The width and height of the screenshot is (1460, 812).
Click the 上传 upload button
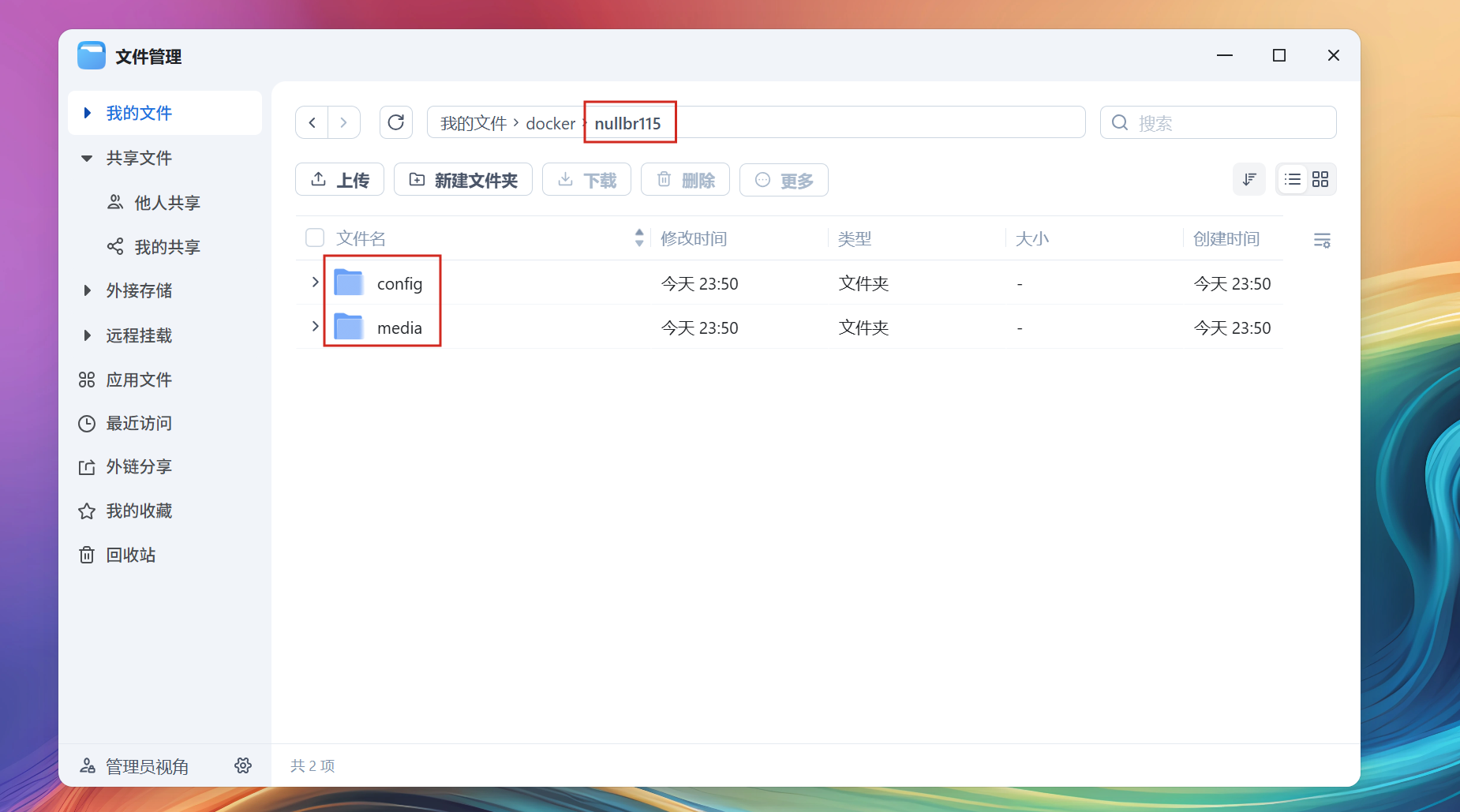(339, 180)
